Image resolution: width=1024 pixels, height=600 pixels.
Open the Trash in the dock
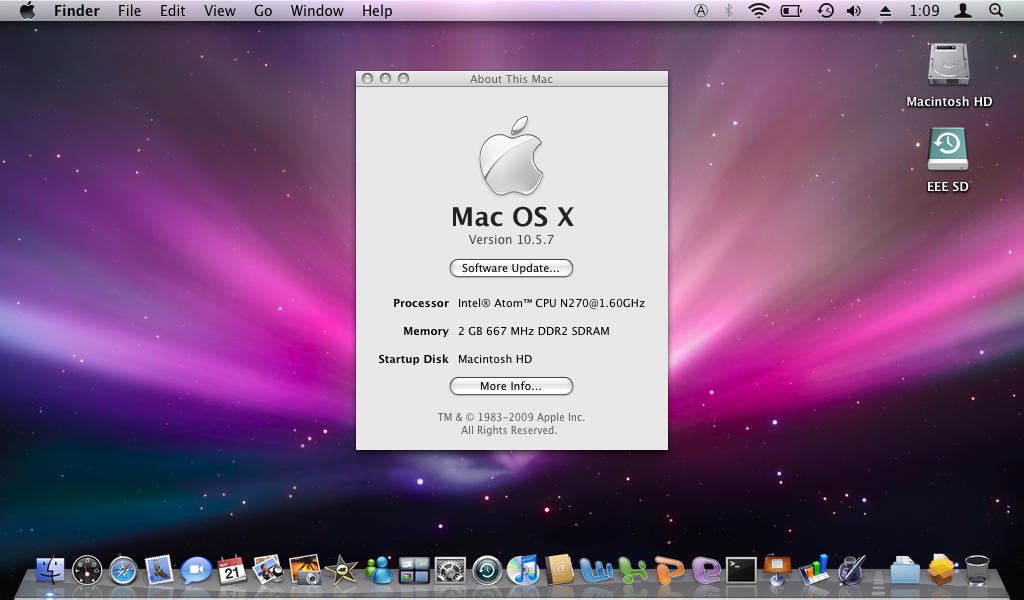pyautogui.click(x=977, y=570)
